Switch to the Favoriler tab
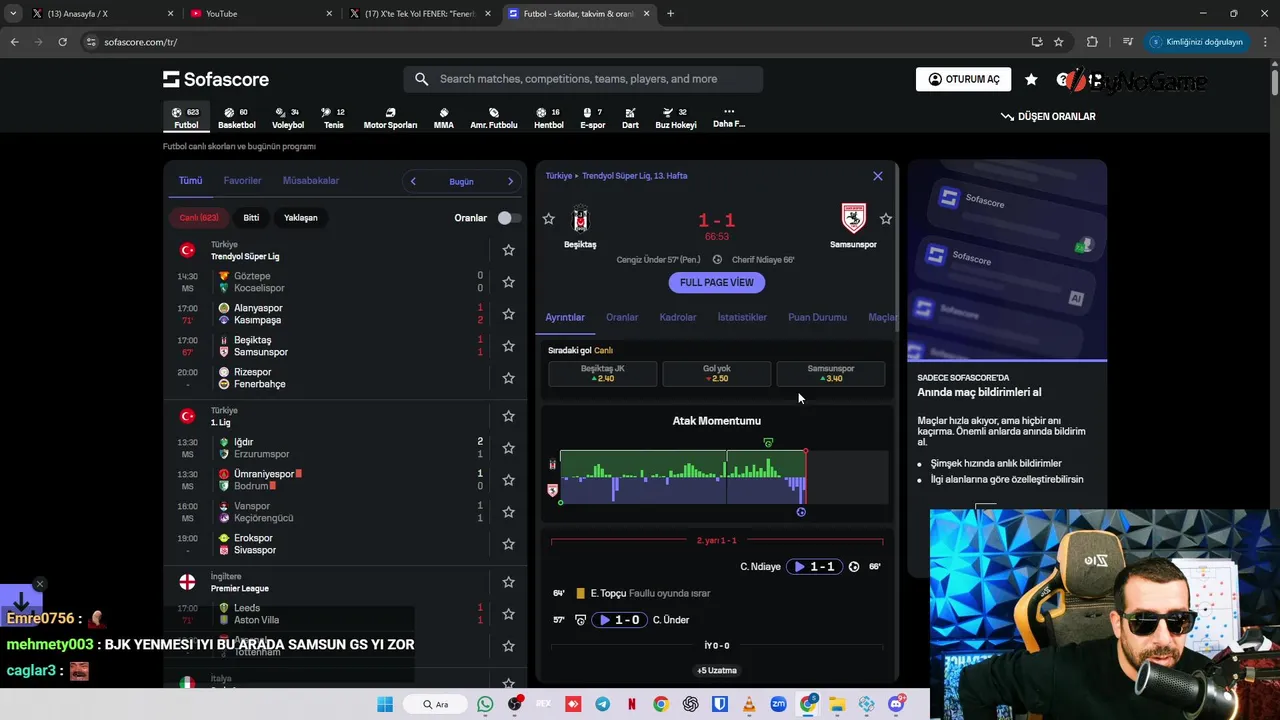The height and width of the screenshot is (720, 1280). pos(242,181)
